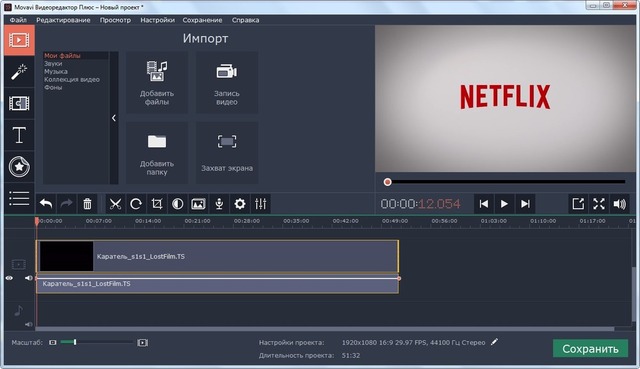This screenshot has width=640, height=369.
Task: Collapse the import categories panel
Action: [114, 118]
